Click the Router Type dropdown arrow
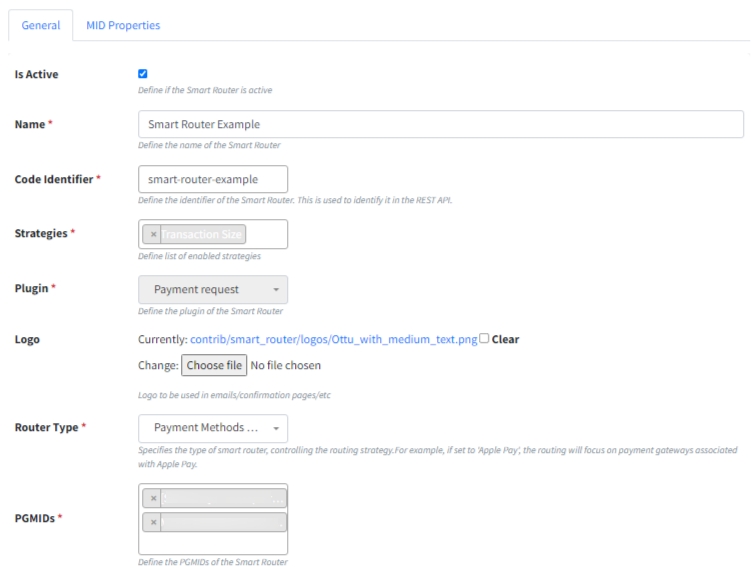This screenshot has width=751, height=568. click(275, 429)
